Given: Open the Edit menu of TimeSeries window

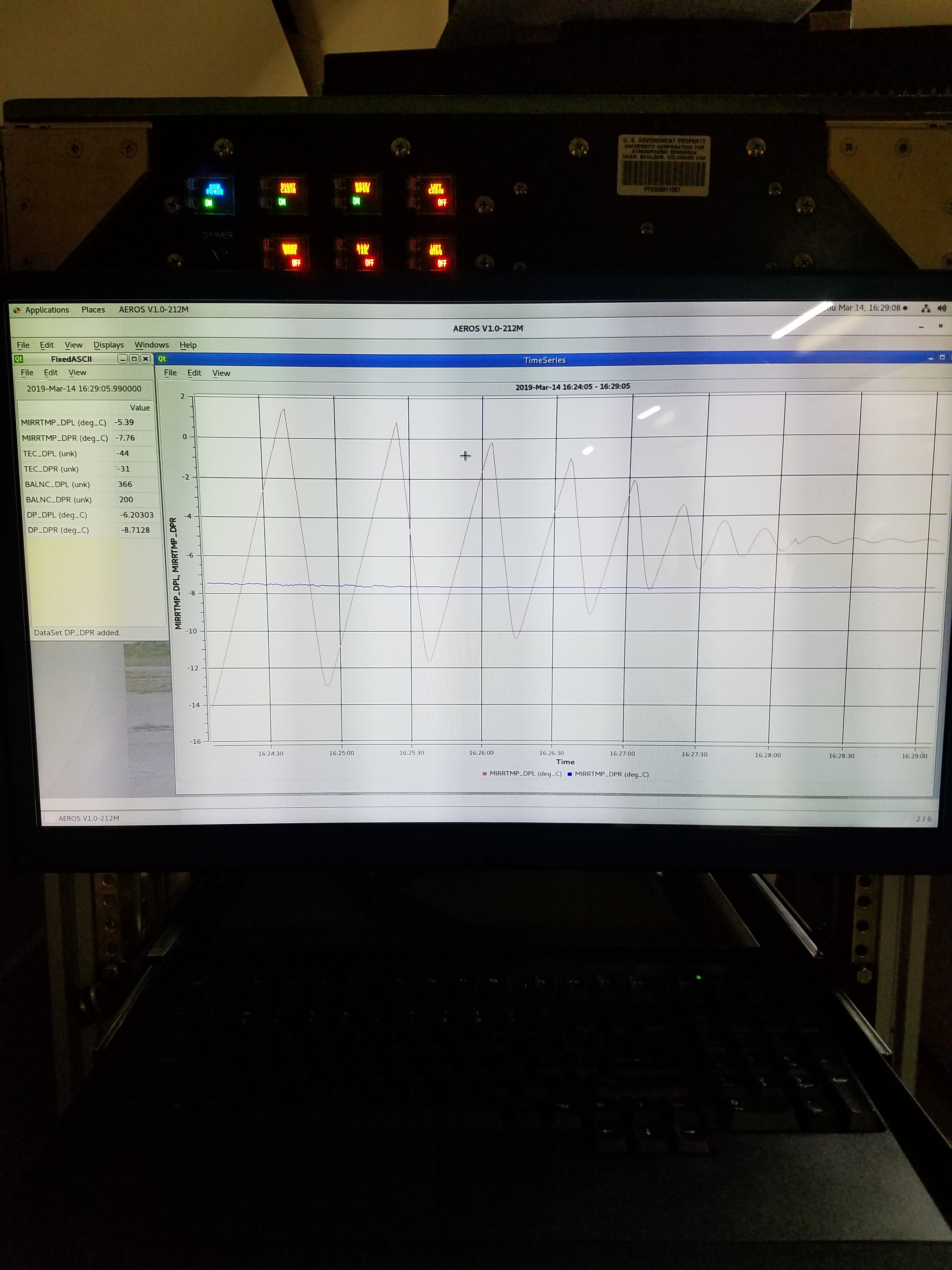Looking at the screenshot, I should point(195,373).
